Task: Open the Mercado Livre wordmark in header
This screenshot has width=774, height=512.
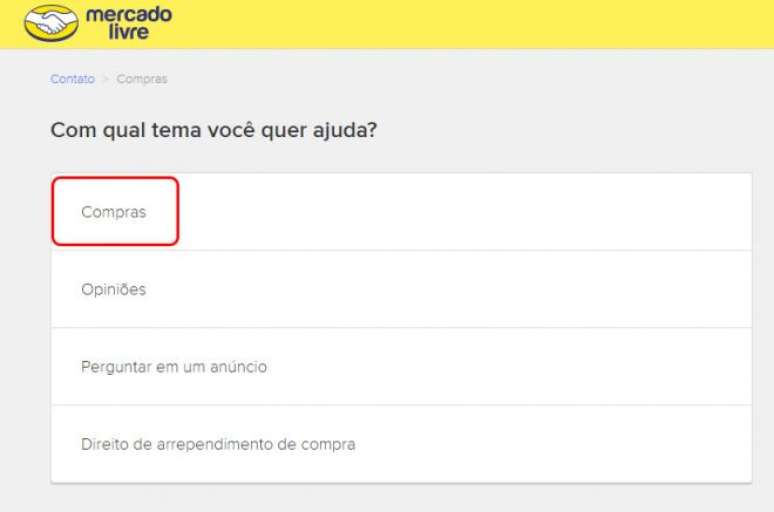Action: point(129,23)
